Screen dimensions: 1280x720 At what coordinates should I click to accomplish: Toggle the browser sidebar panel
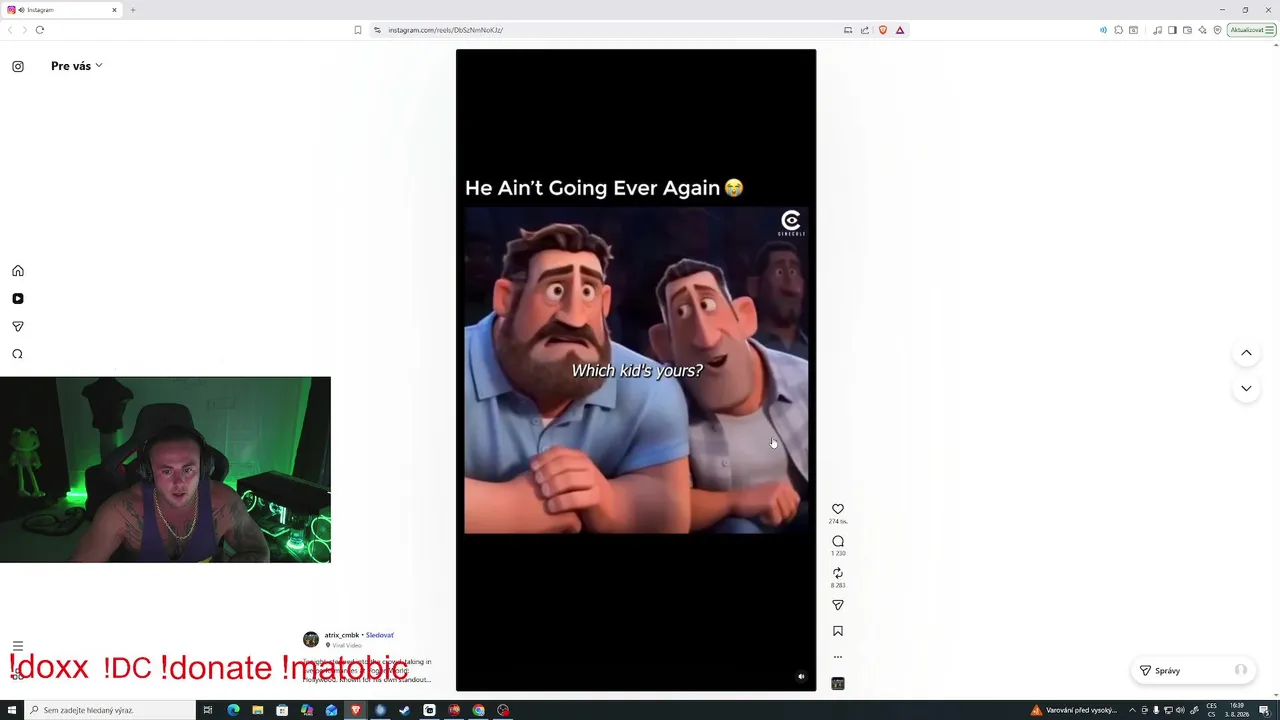[x=1172, y=30]
